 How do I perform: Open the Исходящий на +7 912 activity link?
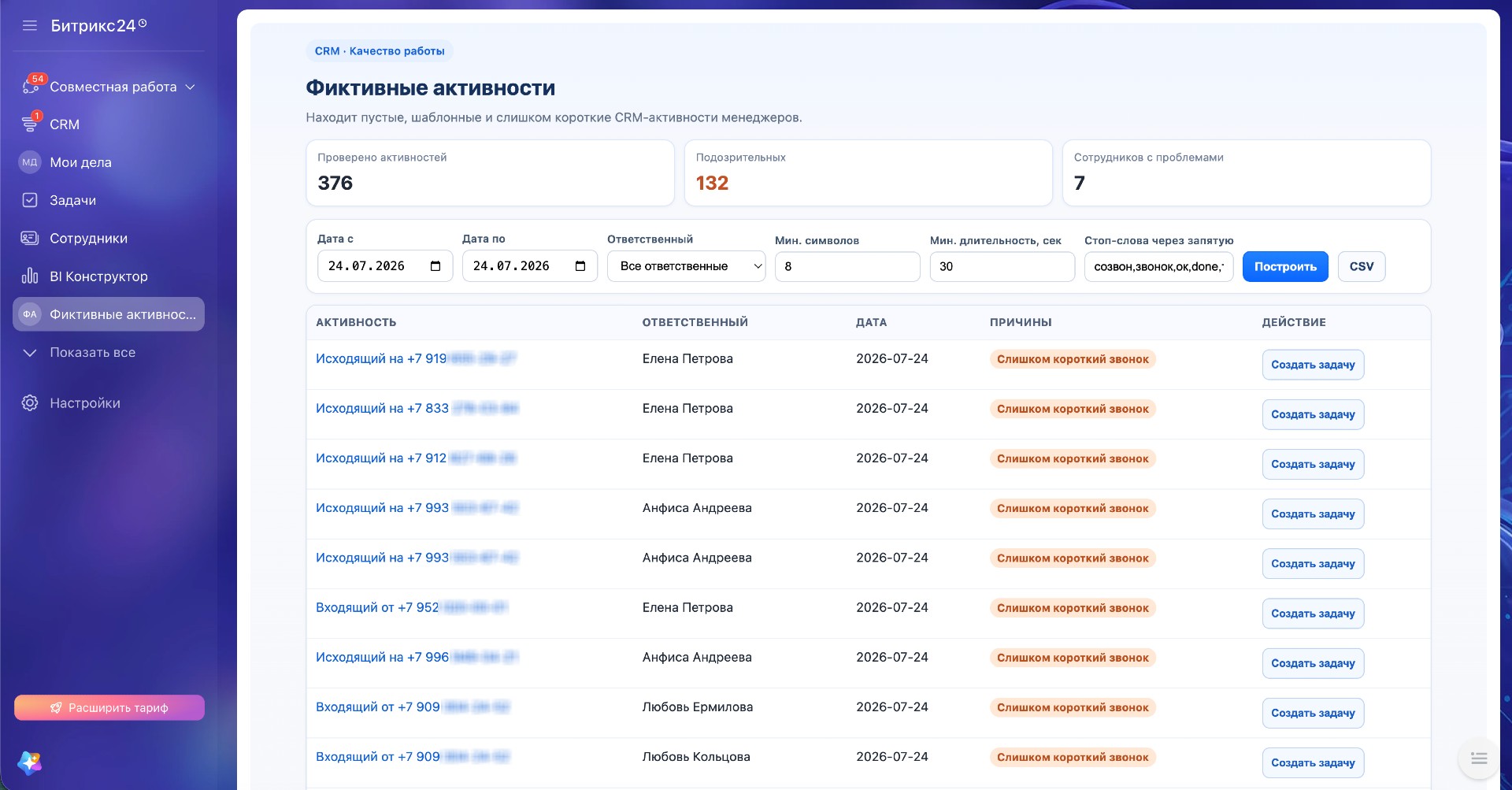[416, 458]
